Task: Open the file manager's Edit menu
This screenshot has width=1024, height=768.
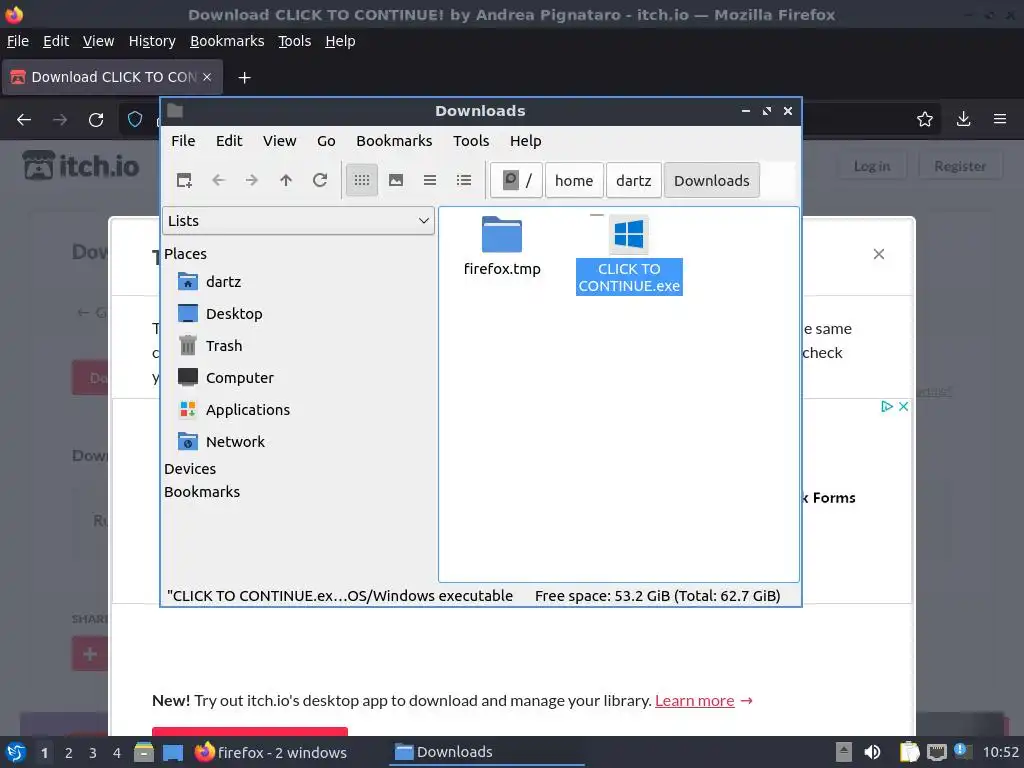Action: point(229,141)
